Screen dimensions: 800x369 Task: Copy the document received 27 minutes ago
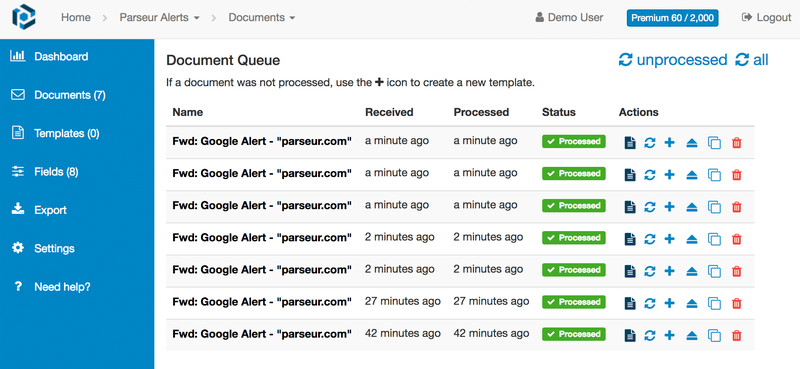click(x=714, y=304)
